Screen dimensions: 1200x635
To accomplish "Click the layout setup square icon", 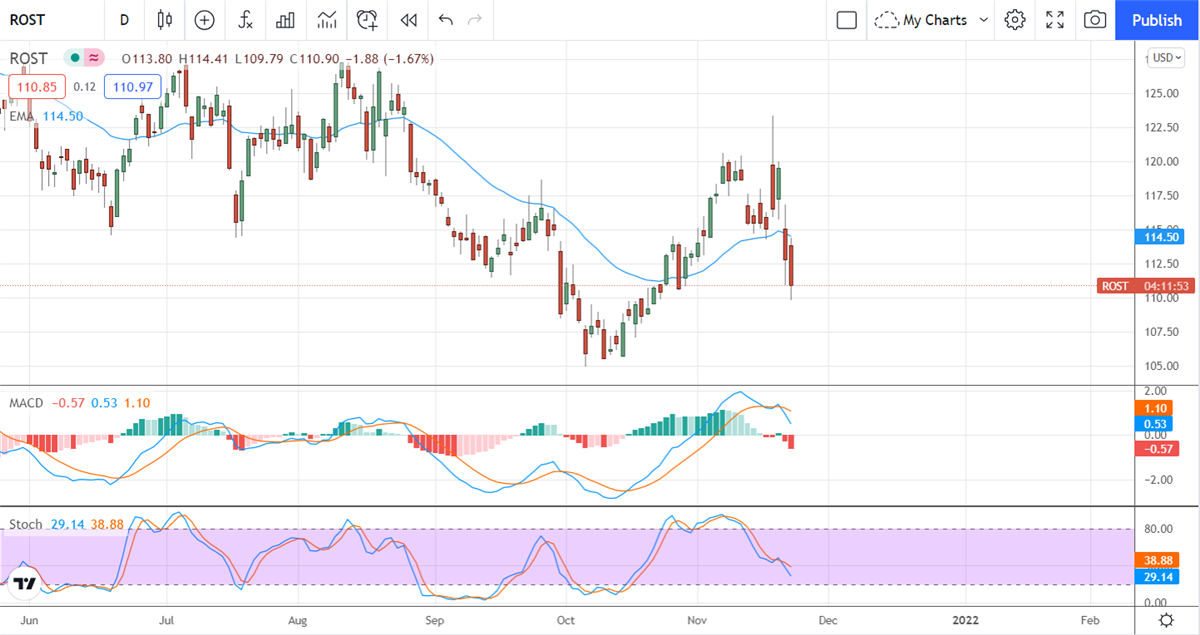I will point(846,20).
